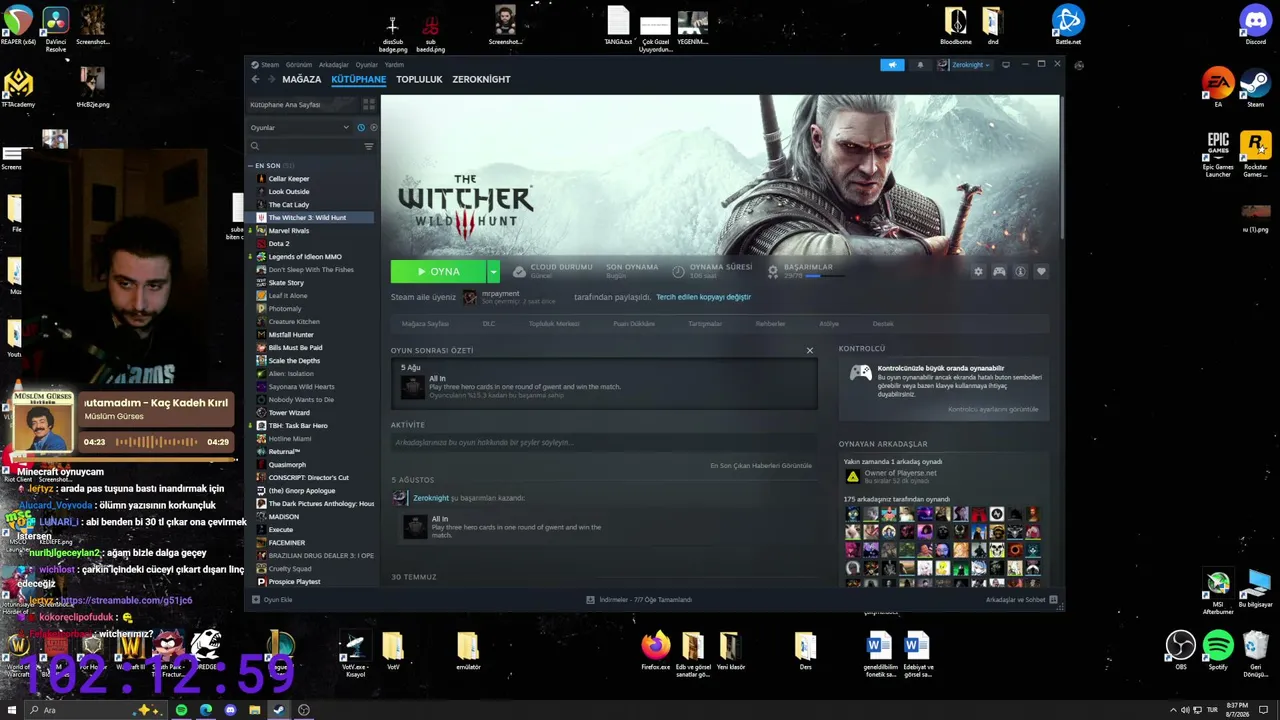1280x720 pixels.
Task: Open Steam announcements megaphone button
Action: pyautogui.click(x=892, y=65)
